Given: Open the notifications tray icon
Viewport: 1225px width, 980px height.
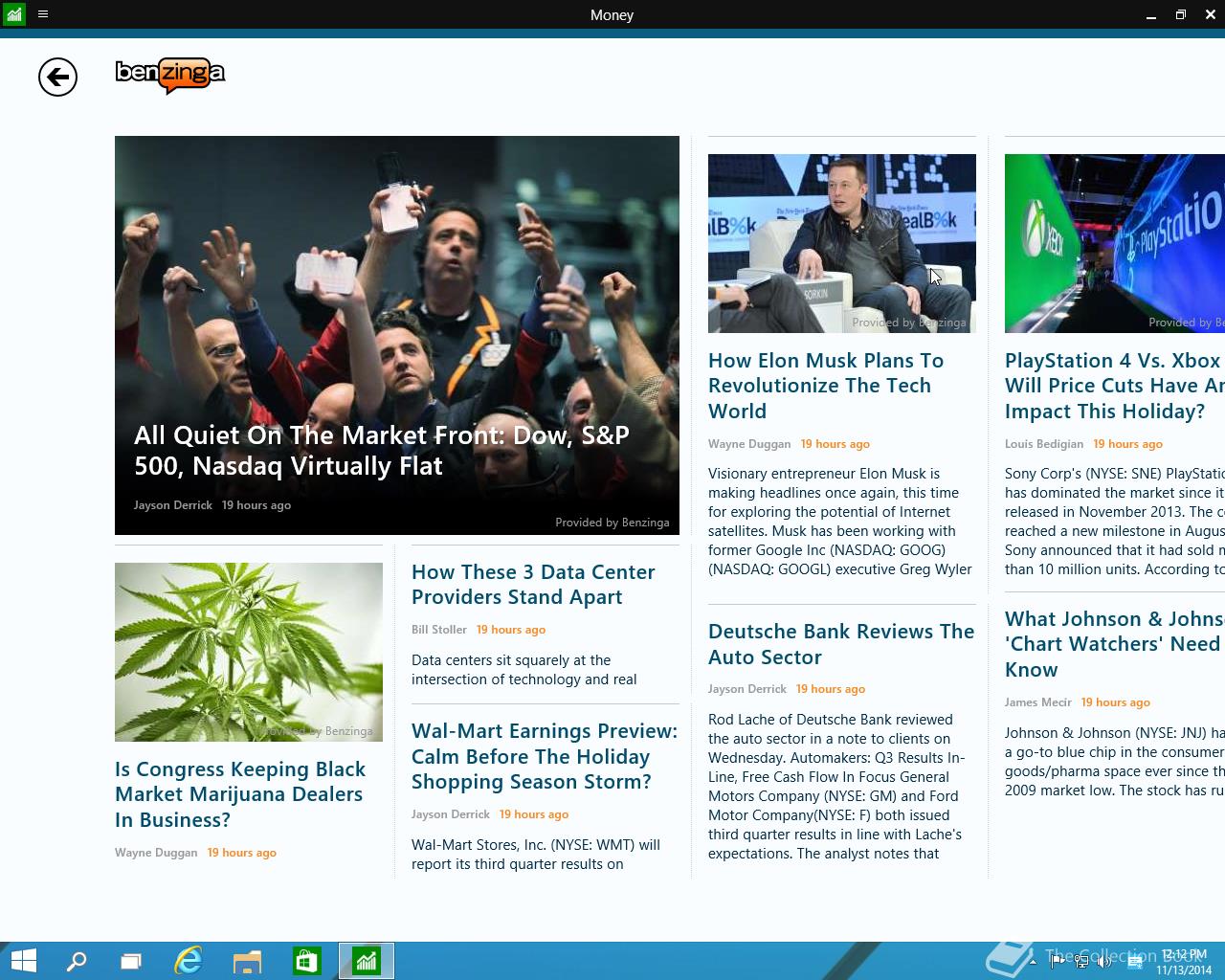Looking at the screenshot, I should pos(1134,962).
